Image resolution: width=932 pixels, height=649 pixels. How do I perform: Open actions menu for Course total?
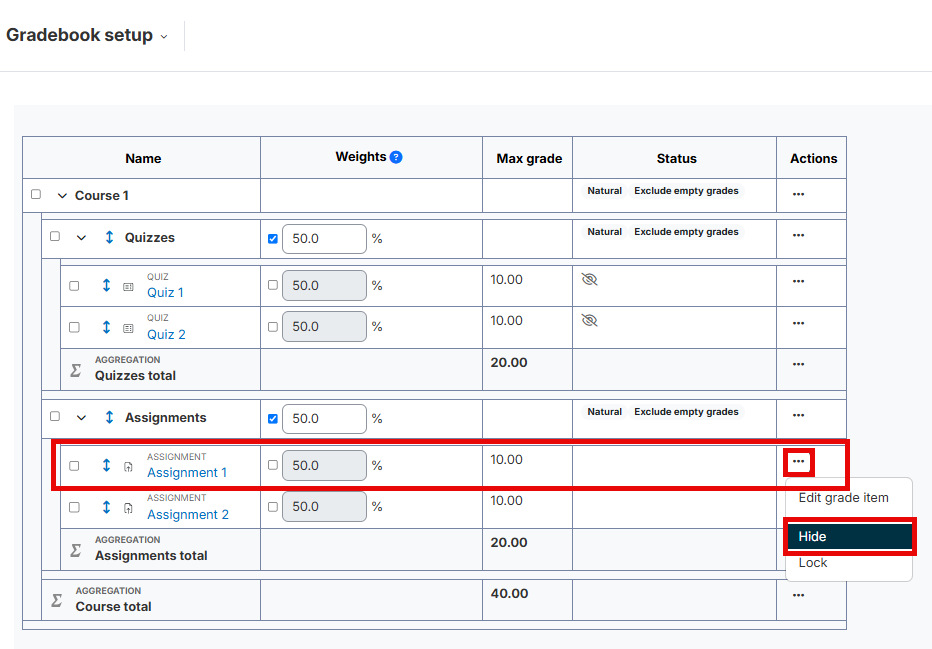[798, 595]
